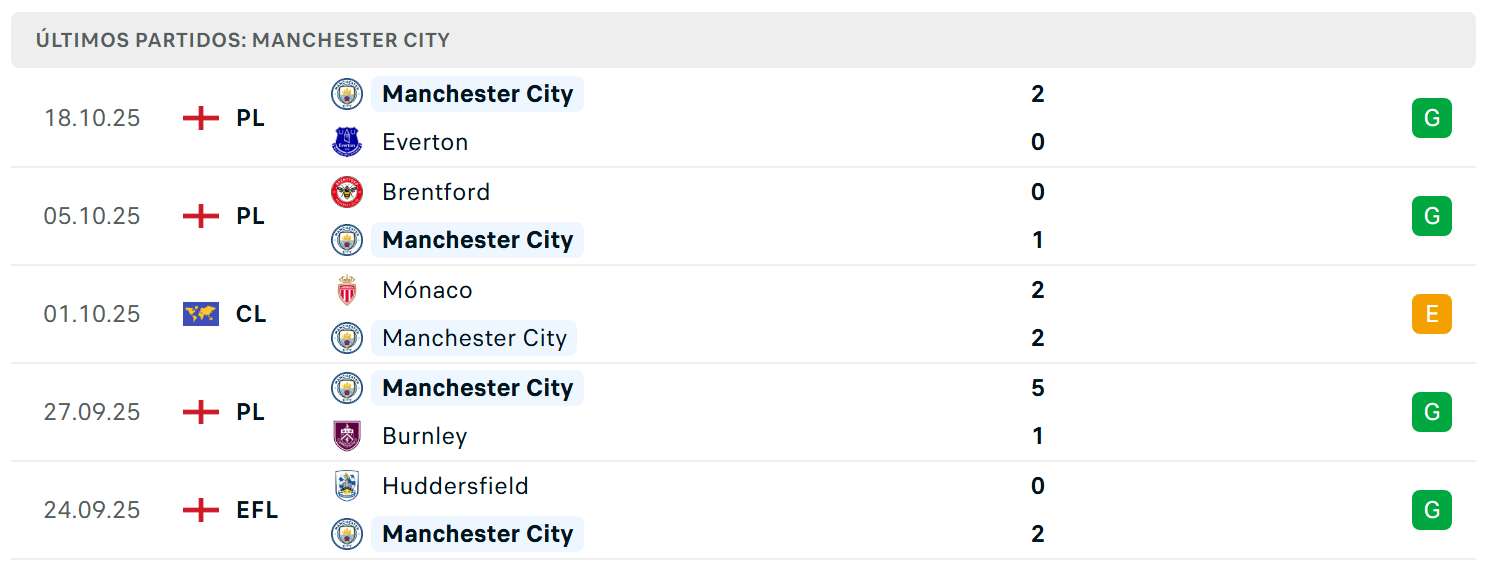Open the Burnley team link
Screen dimensions: 1496x575
(425, 436)
